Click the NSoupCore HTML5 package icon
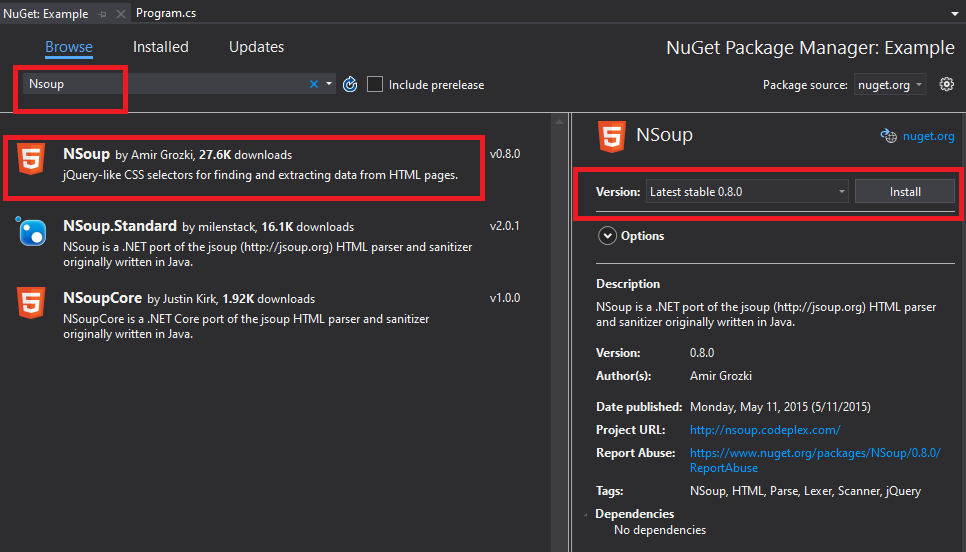This screenshot has width=966, height=552. point(31,302)
